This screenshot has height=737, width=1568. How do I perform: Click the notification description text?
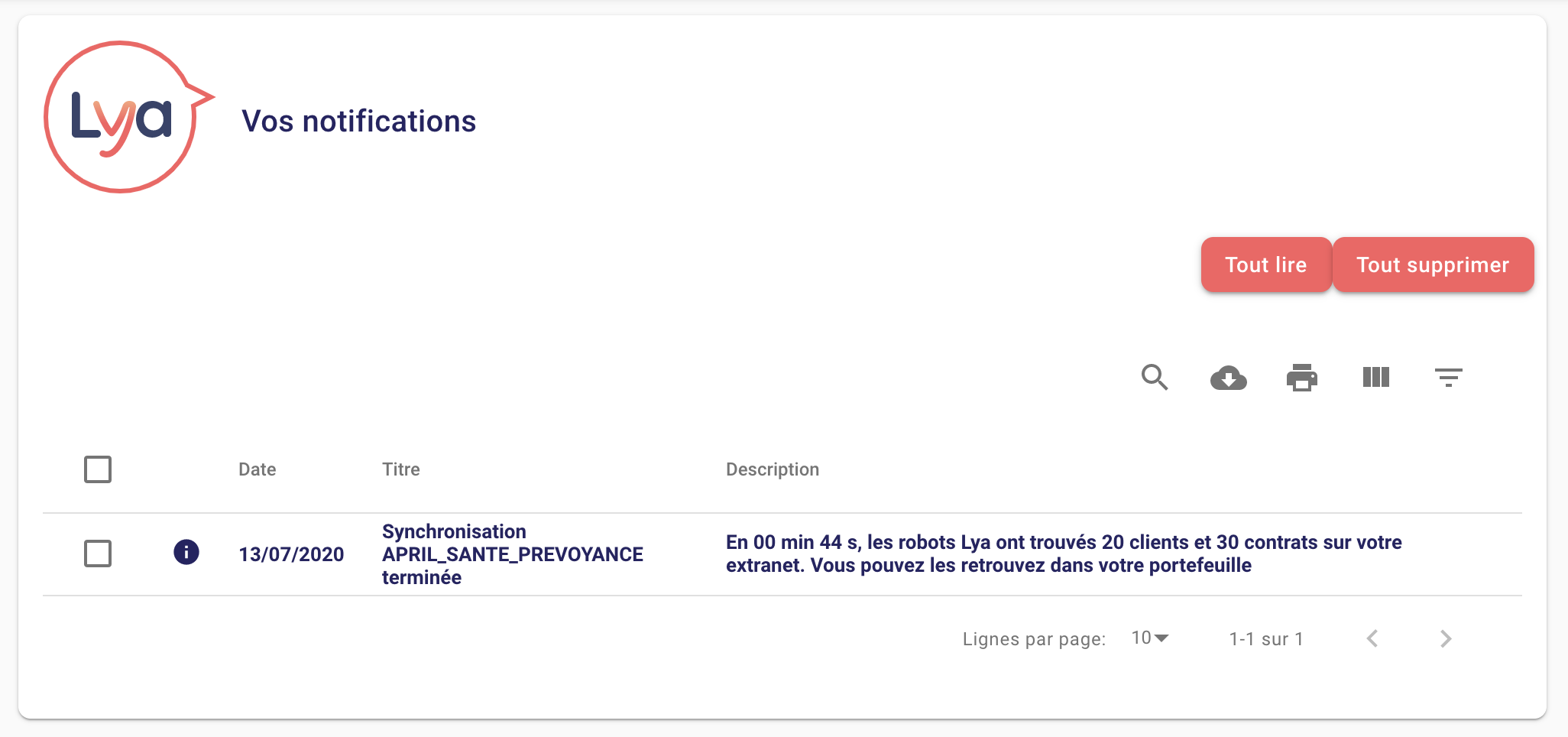click(1064, 554)
